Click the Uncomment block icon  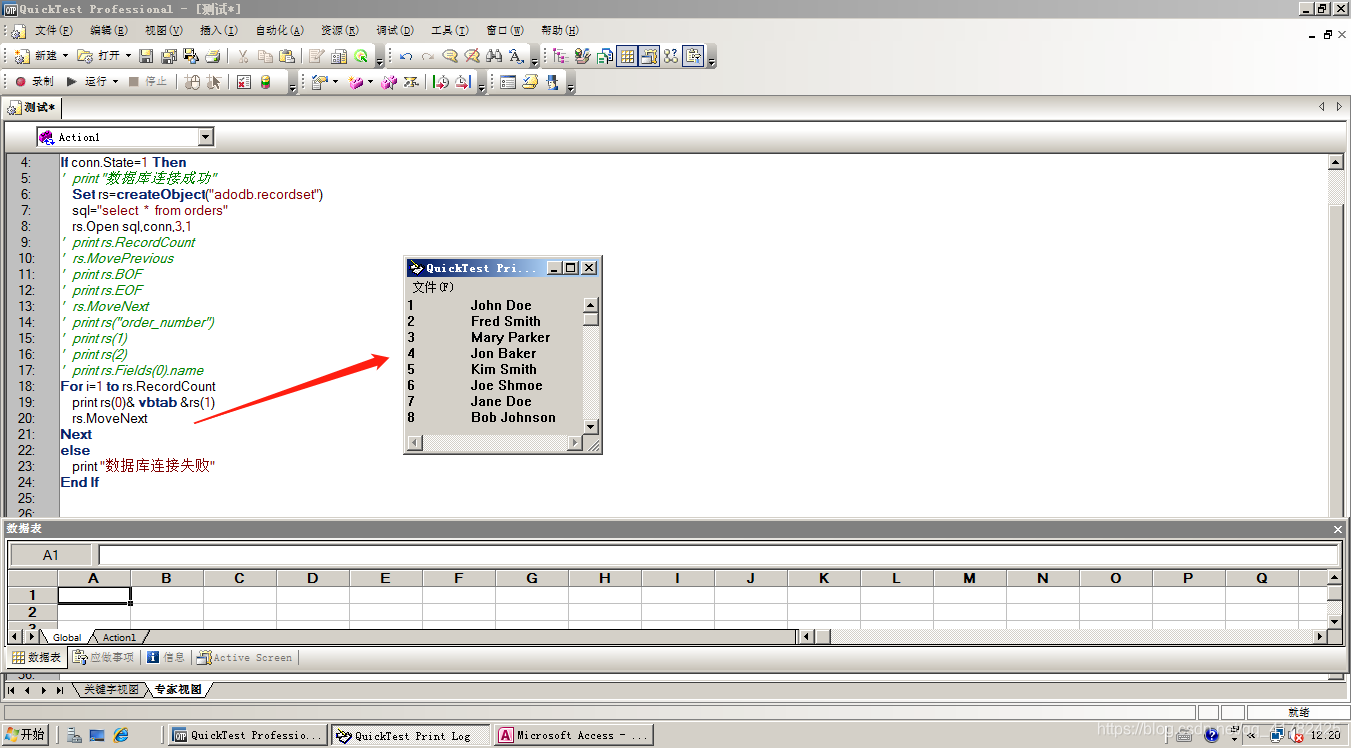(x=472, y=56)
